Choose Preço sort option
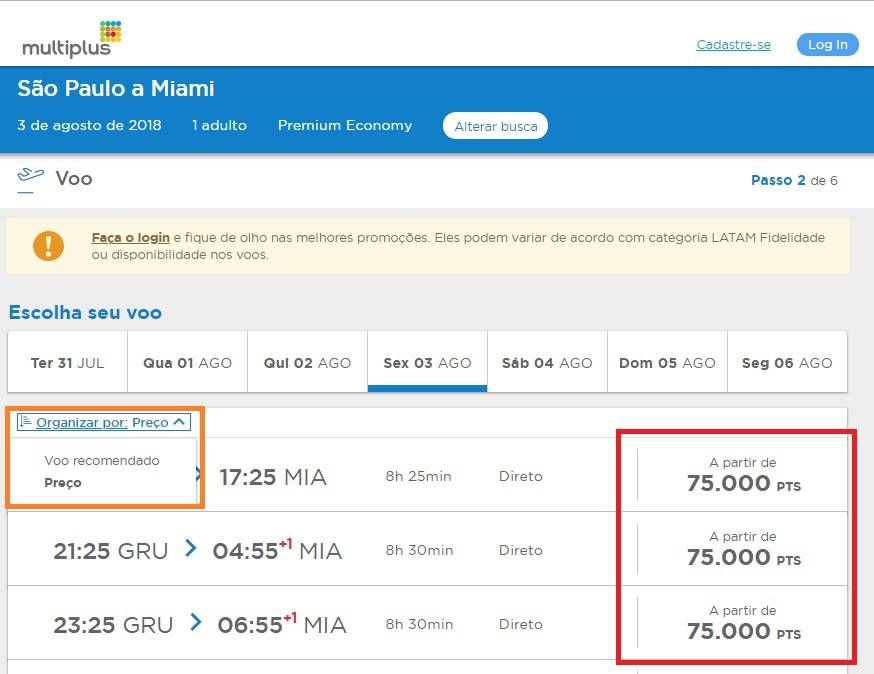Viewport: 874px width, 674px height. pos(62,483)
